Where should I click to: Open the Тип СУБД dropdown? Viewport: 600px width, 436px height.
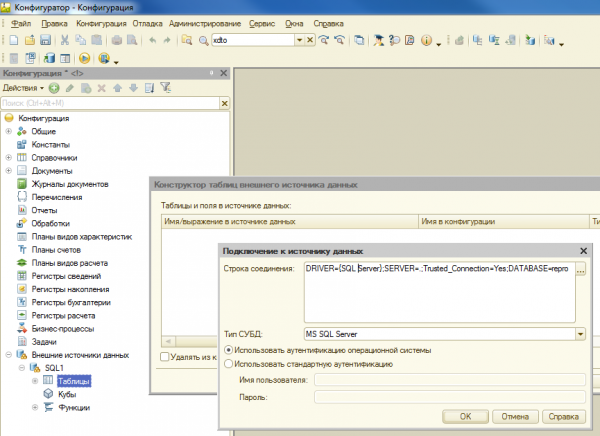(x=580, y=335)
